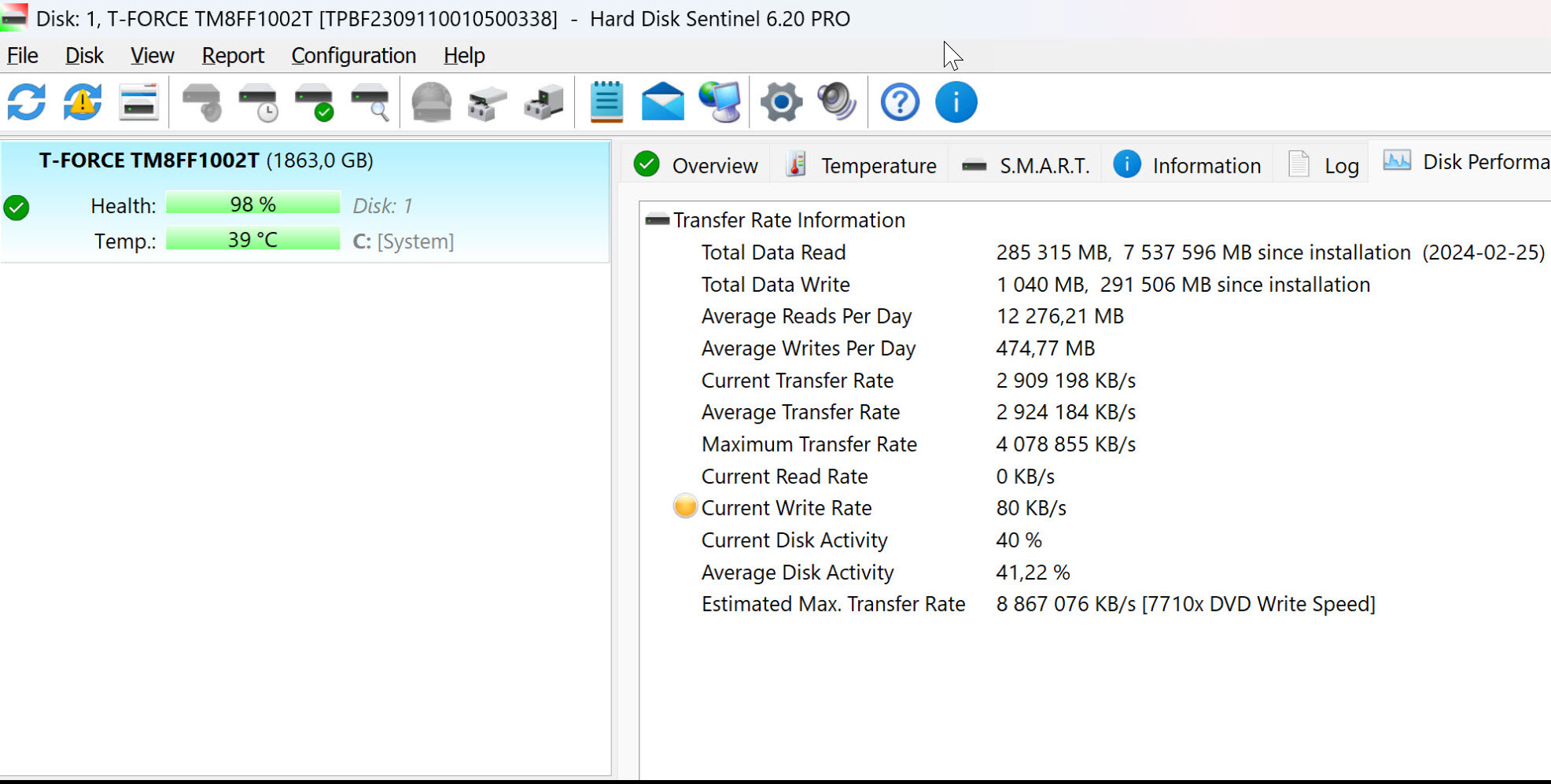
Task: Switch to the Information tab
Action: click(x=1188, y=165)
